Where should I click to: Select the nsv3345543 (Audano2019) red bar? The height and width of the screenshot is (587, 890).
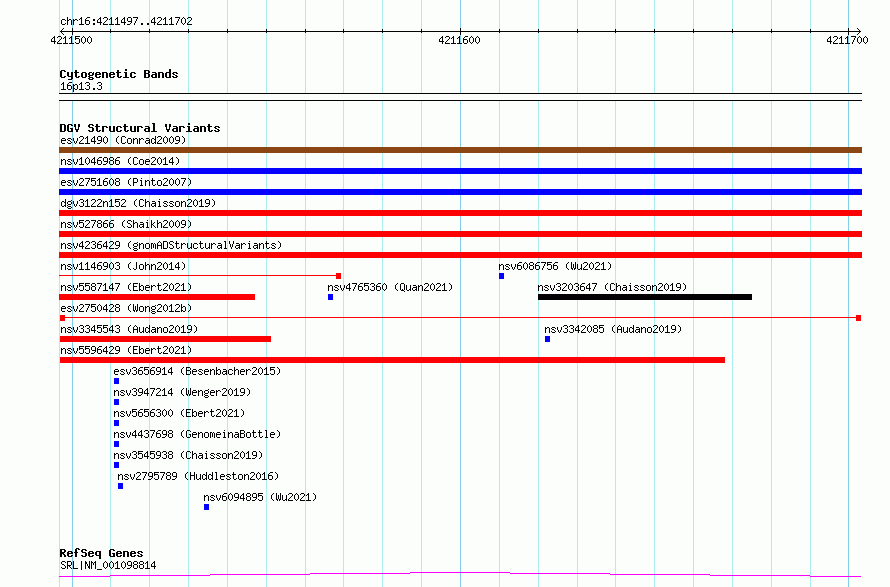click(x=165, y=339)
